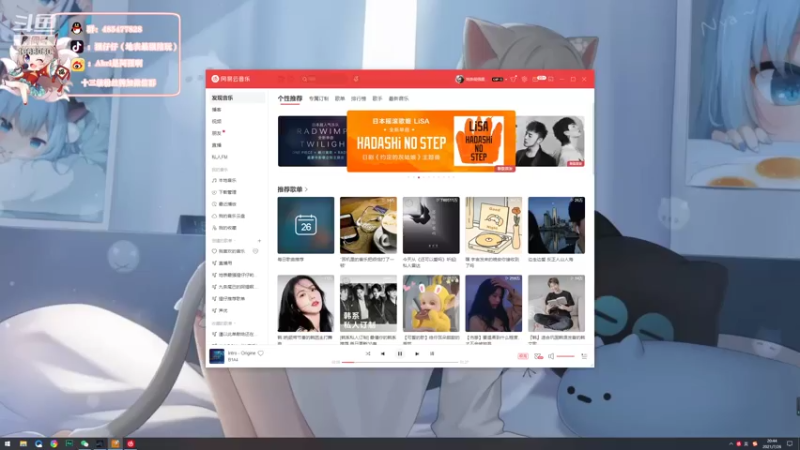This screenshot has height=450, width=800.
Task: Open the sound quality selector in player bar
Action: click(x=523, y=356)
